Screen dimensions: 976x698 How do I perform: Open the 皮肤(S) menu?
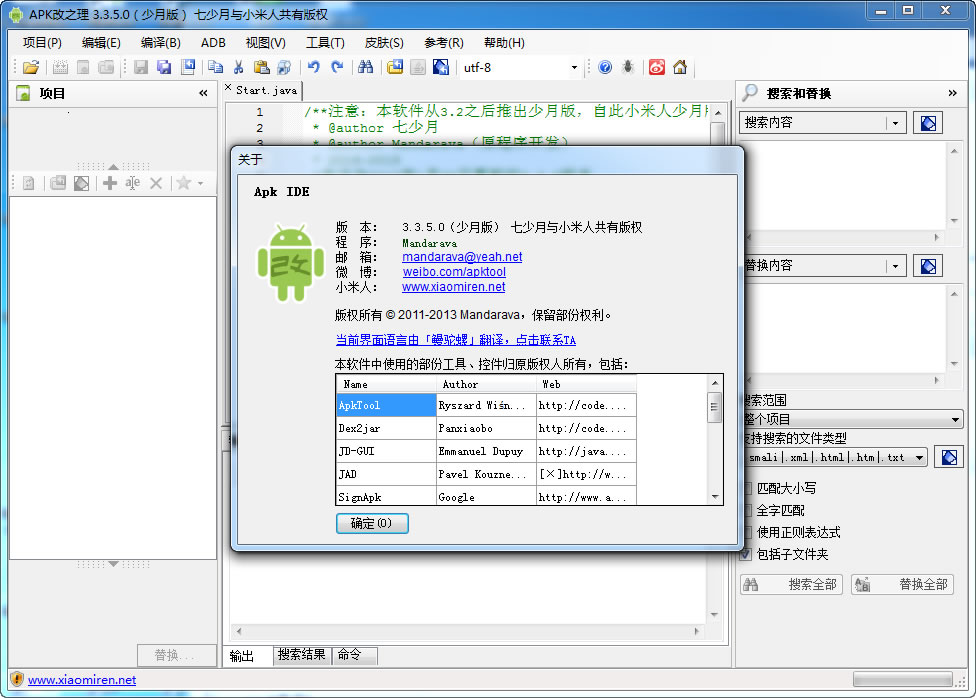(384, 42)
